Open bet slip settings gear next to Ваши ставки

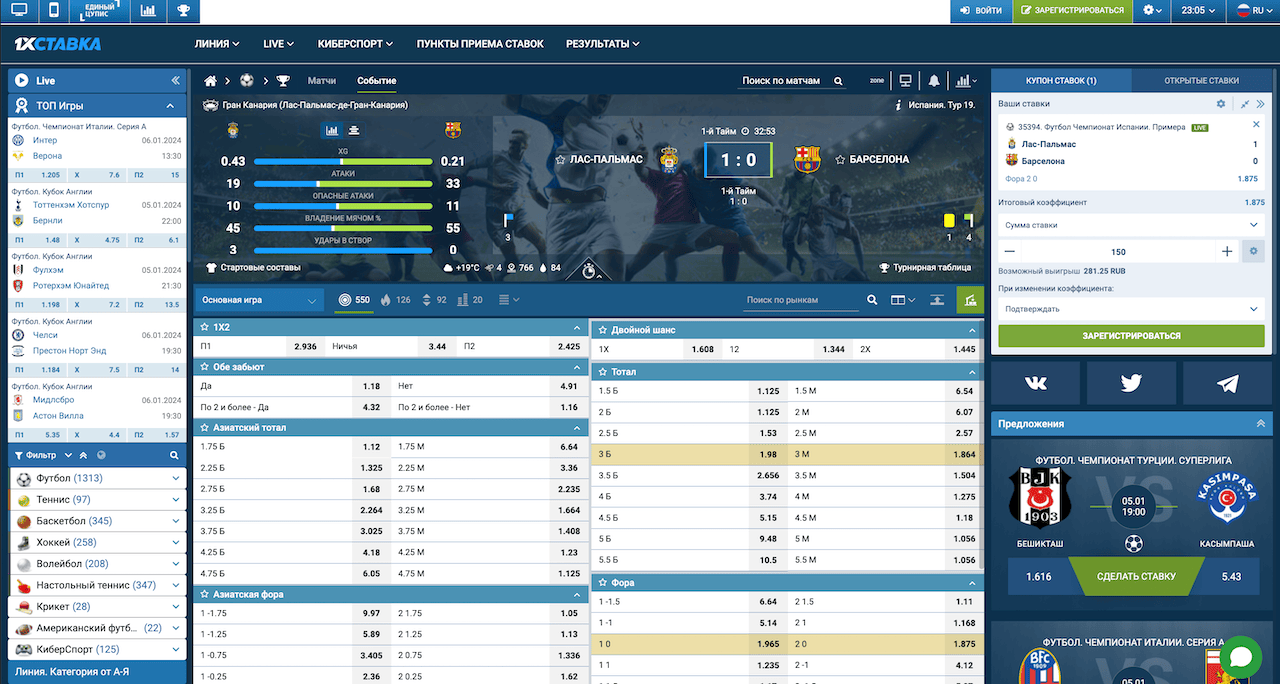1220,104
